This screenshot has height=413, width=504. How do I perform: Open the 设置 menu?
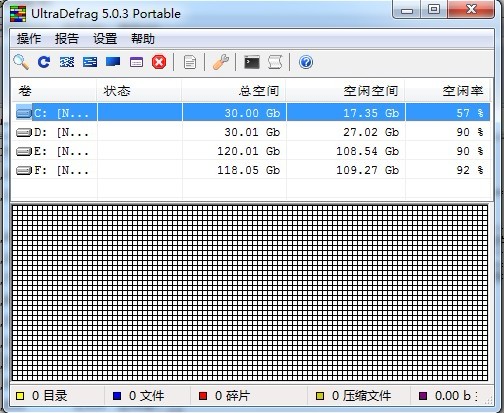click(x=105, y=39)
